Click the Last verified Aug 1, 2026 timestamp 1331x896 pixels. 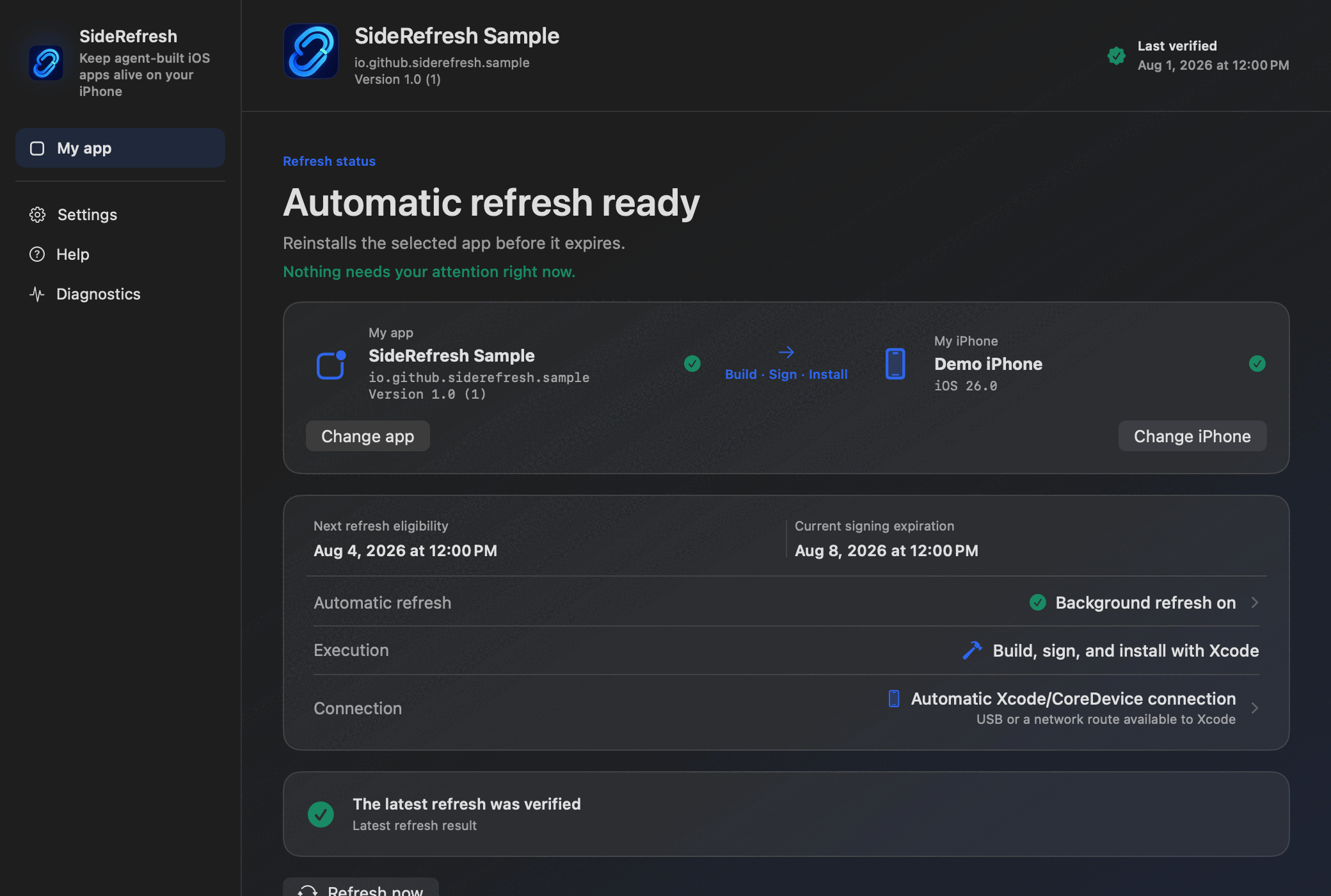1213,65
